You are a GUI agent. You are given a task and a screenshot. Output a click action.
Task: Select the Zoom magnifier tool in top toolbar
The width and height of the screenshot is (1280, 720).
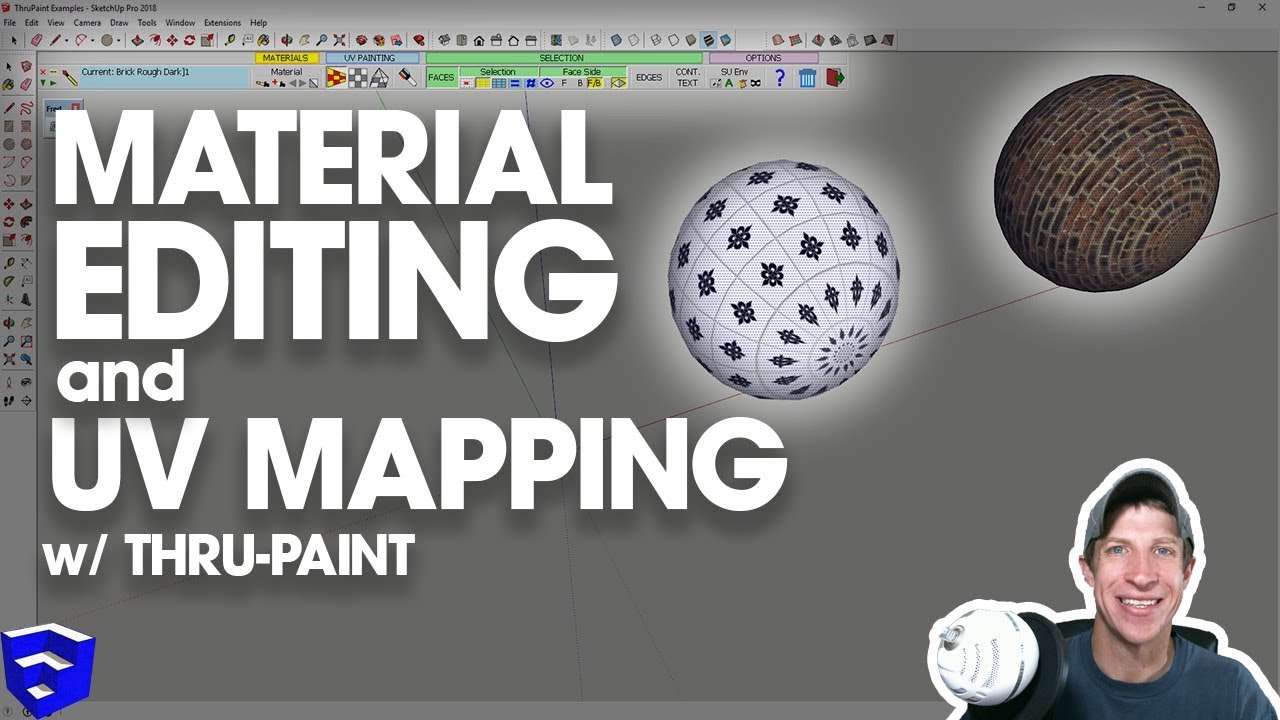(x=321, y=40)
